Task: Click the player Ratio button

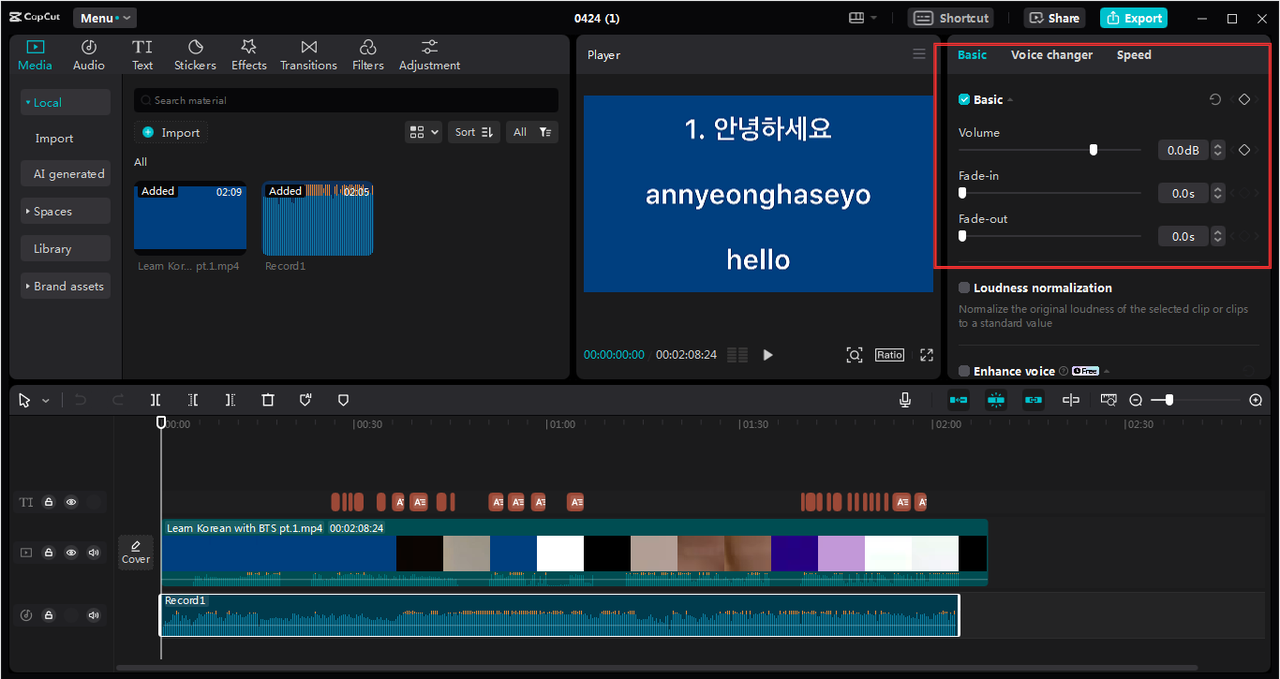Action: click(889, 355)
